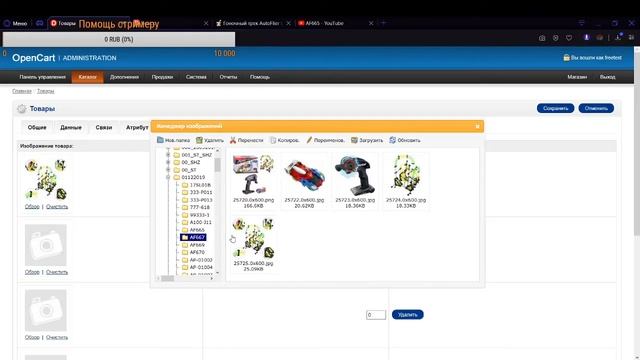Click Обзор under main product image
This screenshot has width=640, height=360.
pos(32,207)
